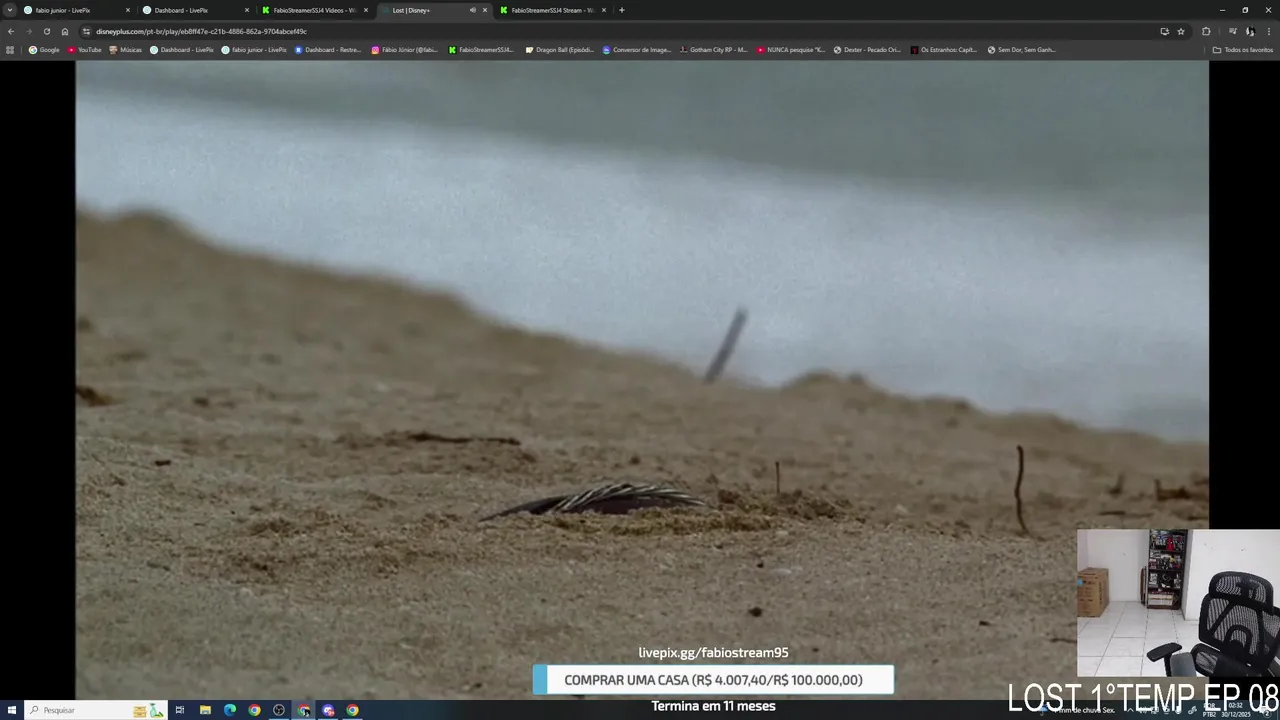Open File Explorer from the taskbar

tap(205, 710)
